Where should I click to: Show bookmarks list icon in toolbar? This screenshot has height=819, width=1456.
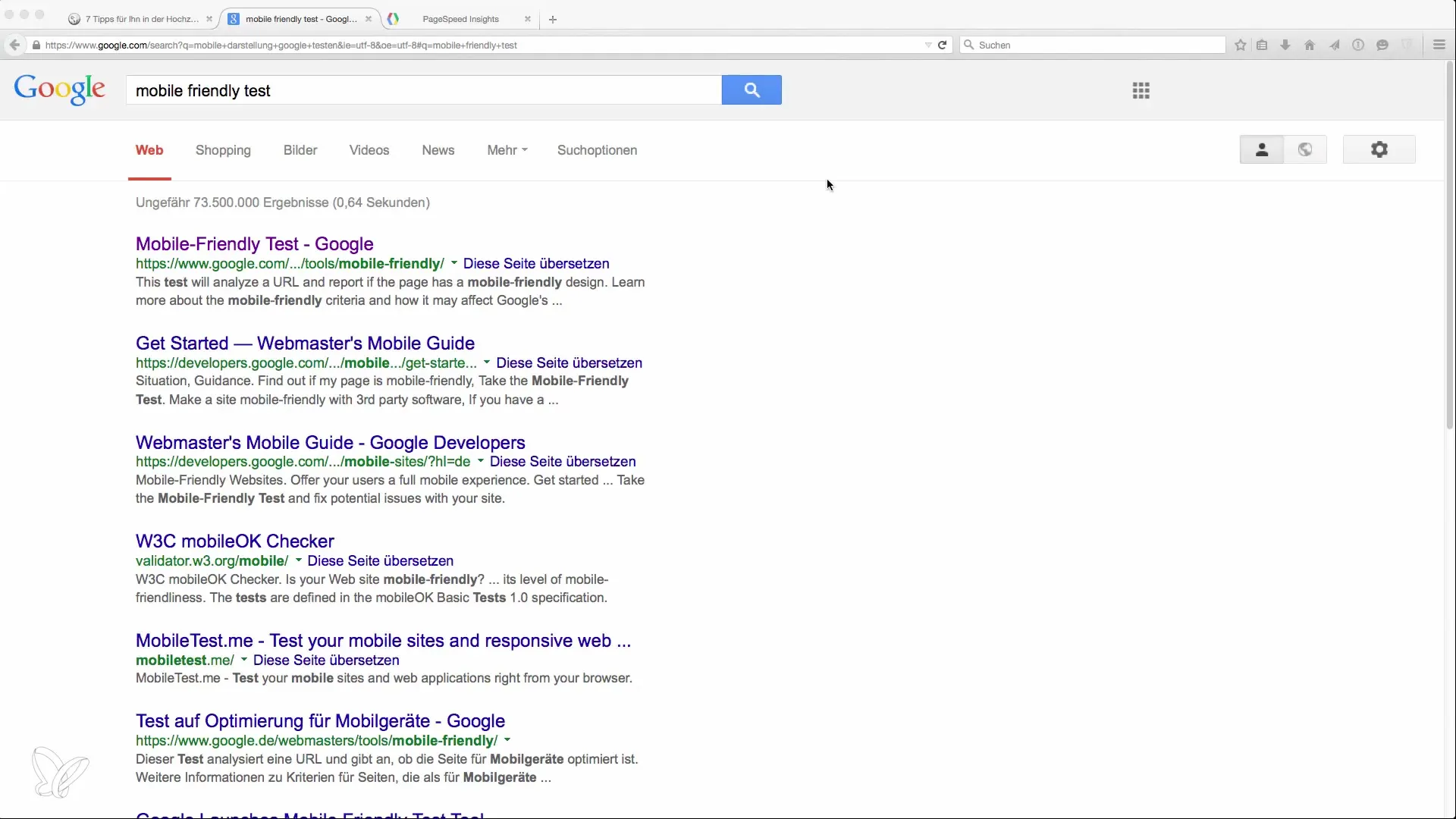pyautogui.click(x=1262, y=45)
